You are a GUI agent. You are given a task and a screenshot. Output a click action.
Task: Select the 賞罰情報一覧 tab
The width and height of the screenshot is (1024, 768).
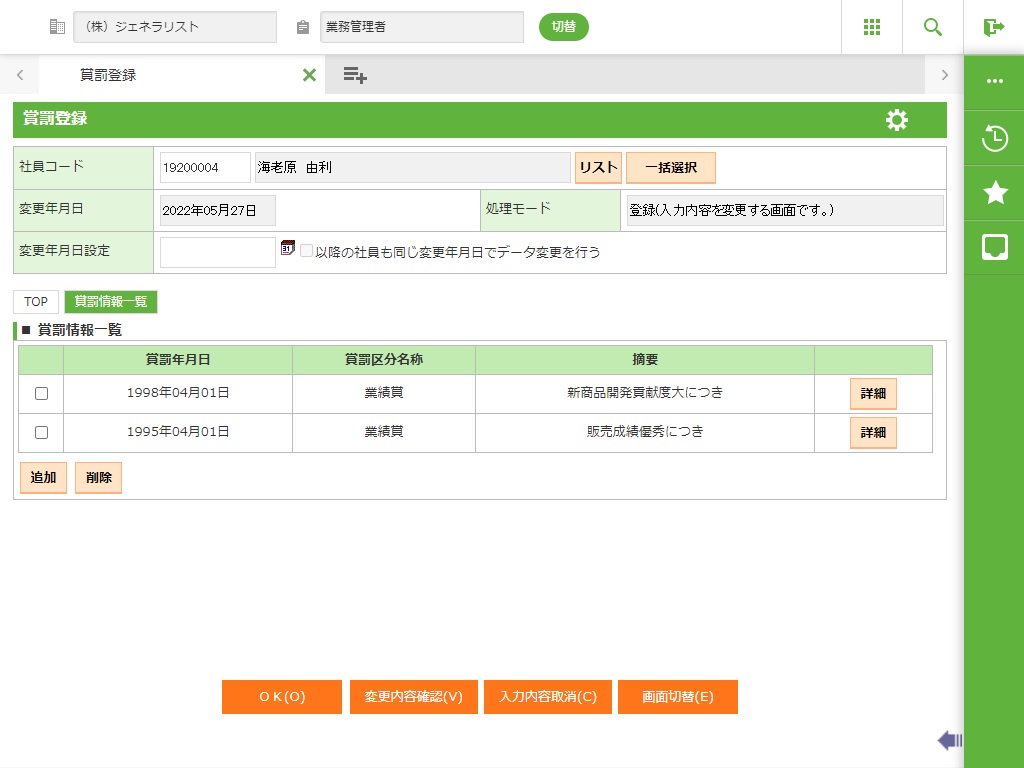coord(111,302)
